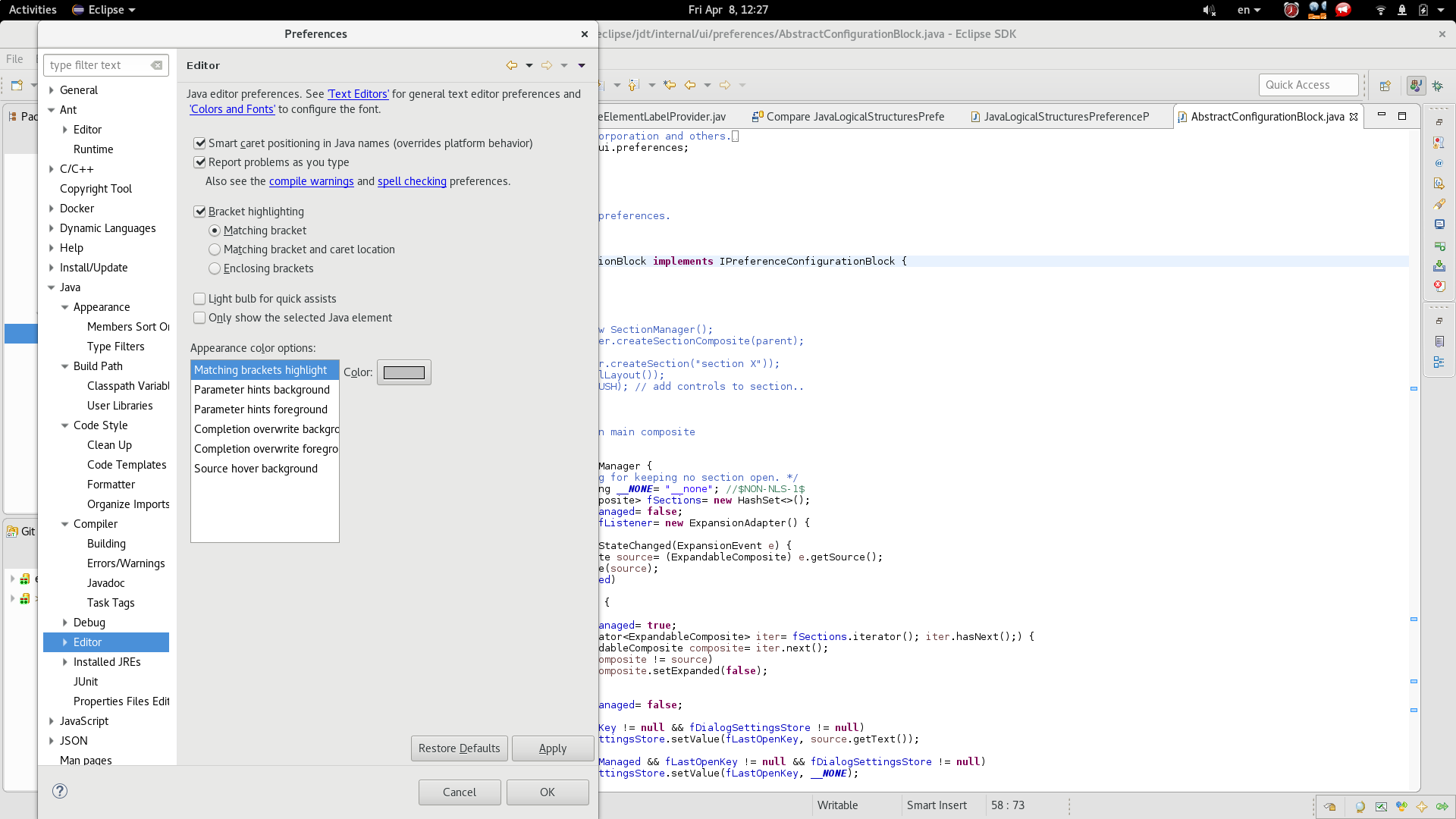Select Parameter hints background color option

[264, 390]
